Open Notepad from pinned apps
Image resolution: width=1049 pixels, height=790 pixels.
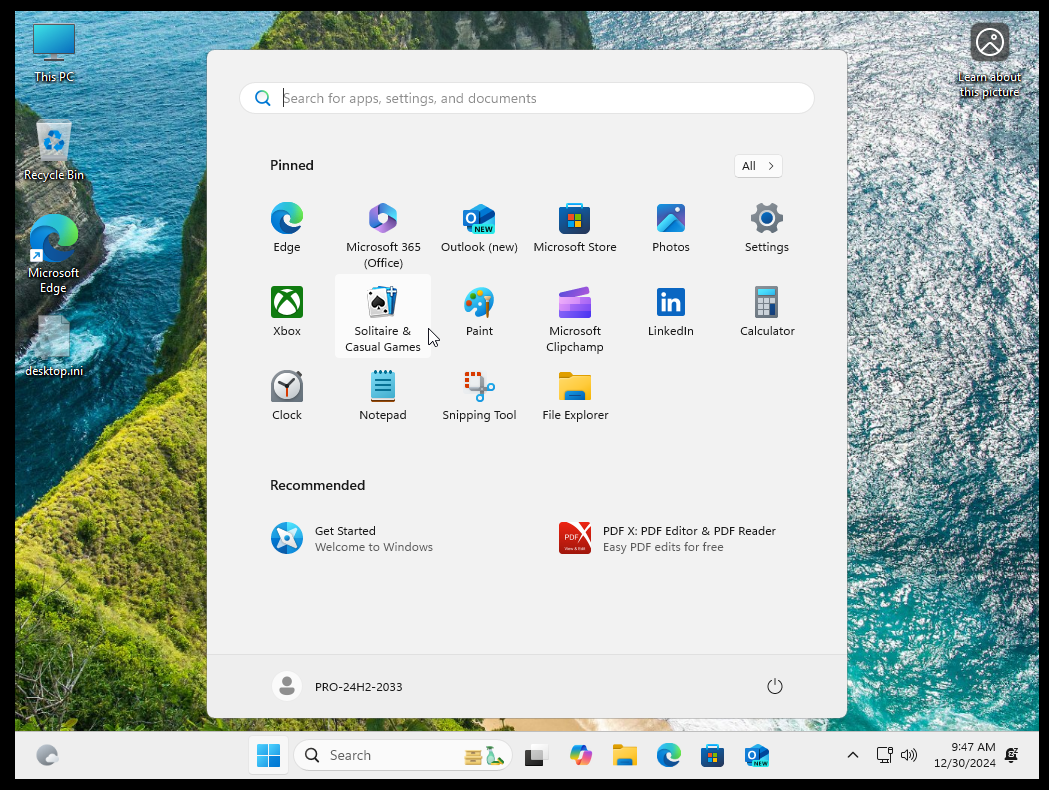383,396
